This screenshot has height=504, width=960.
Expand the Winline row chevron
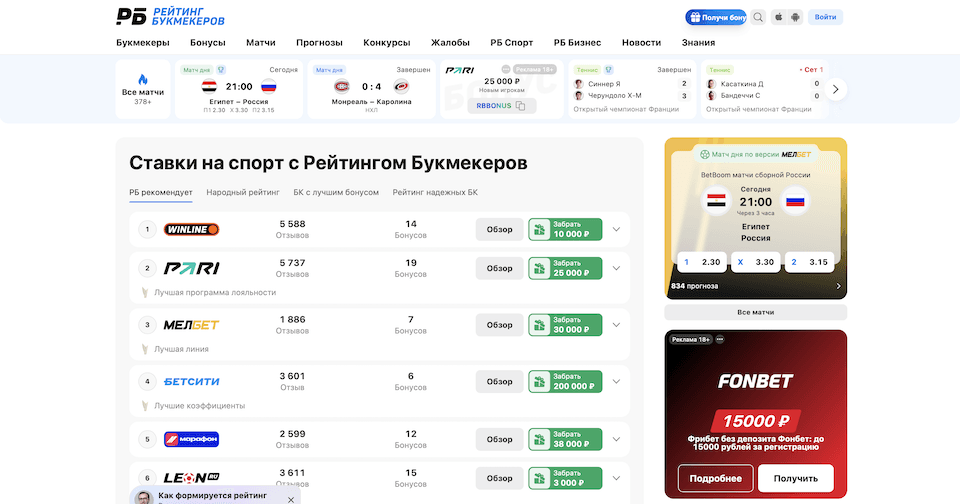point(617,230)
